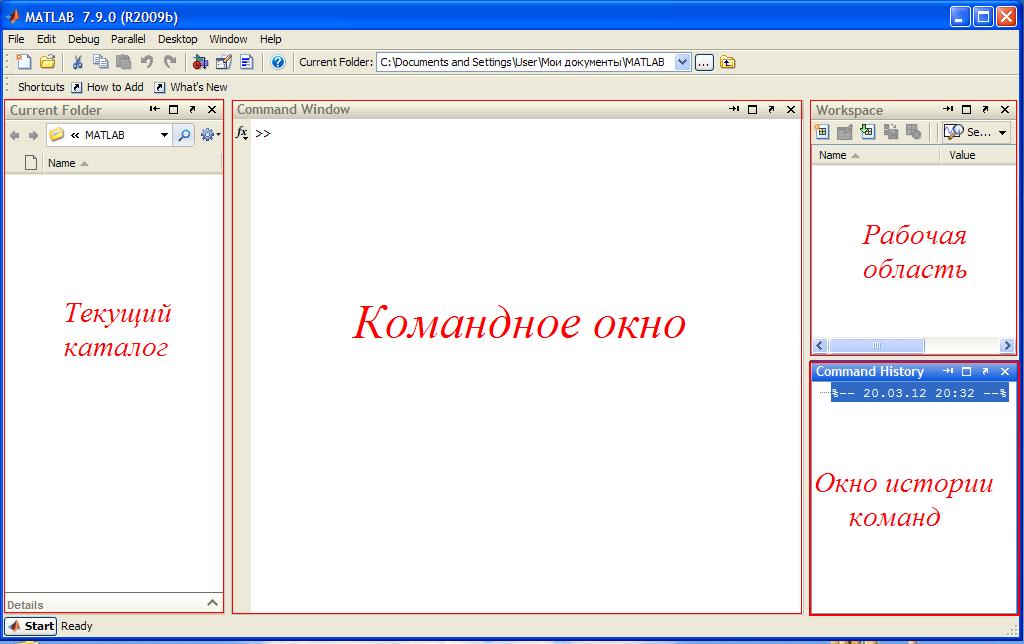Image resolution: width=1024 pixels, height=644 pixels.
Task: Undock the Command History panel
Action: (985, 371)
